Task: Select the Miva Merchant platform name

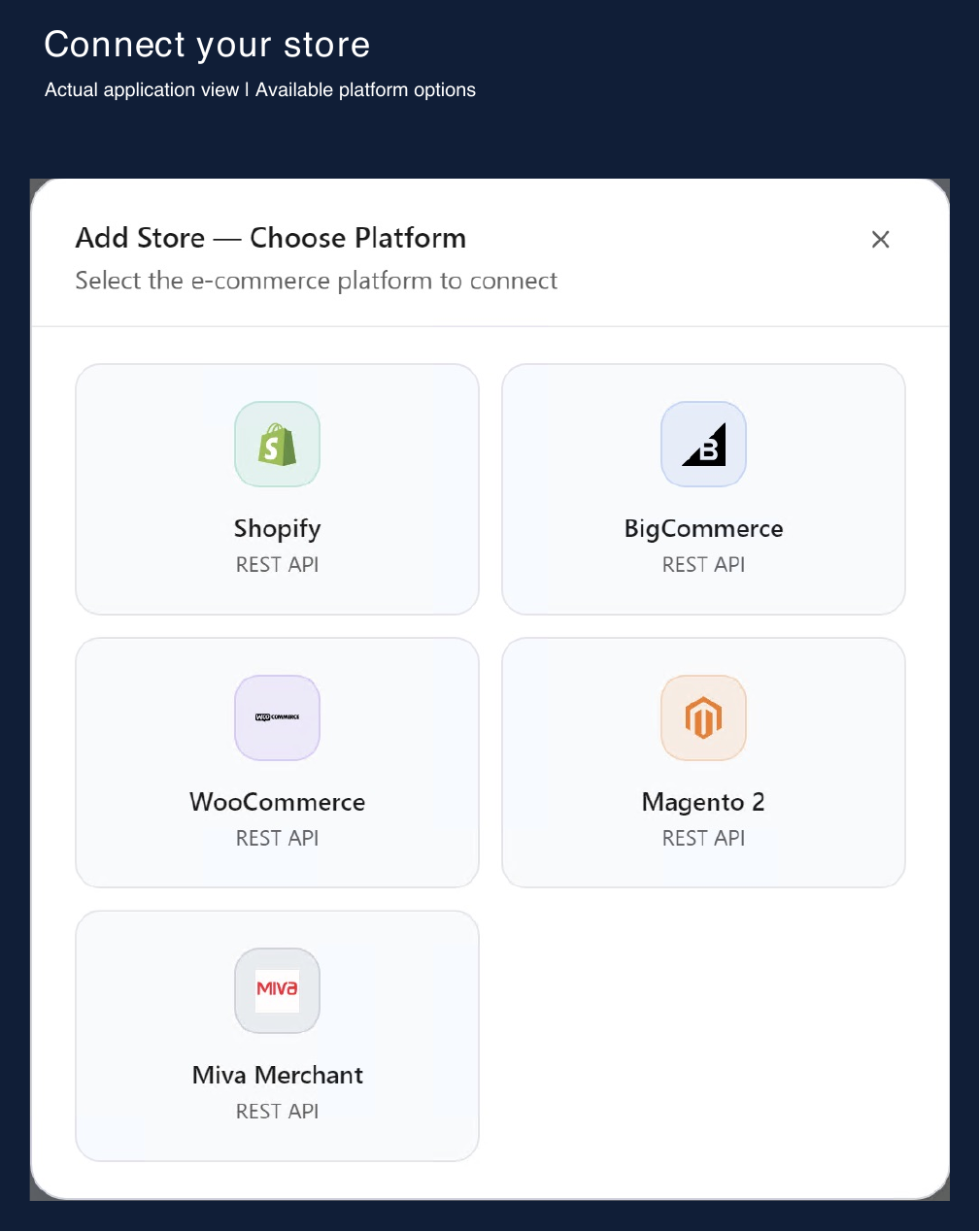Action: [x=277, y=1075]
